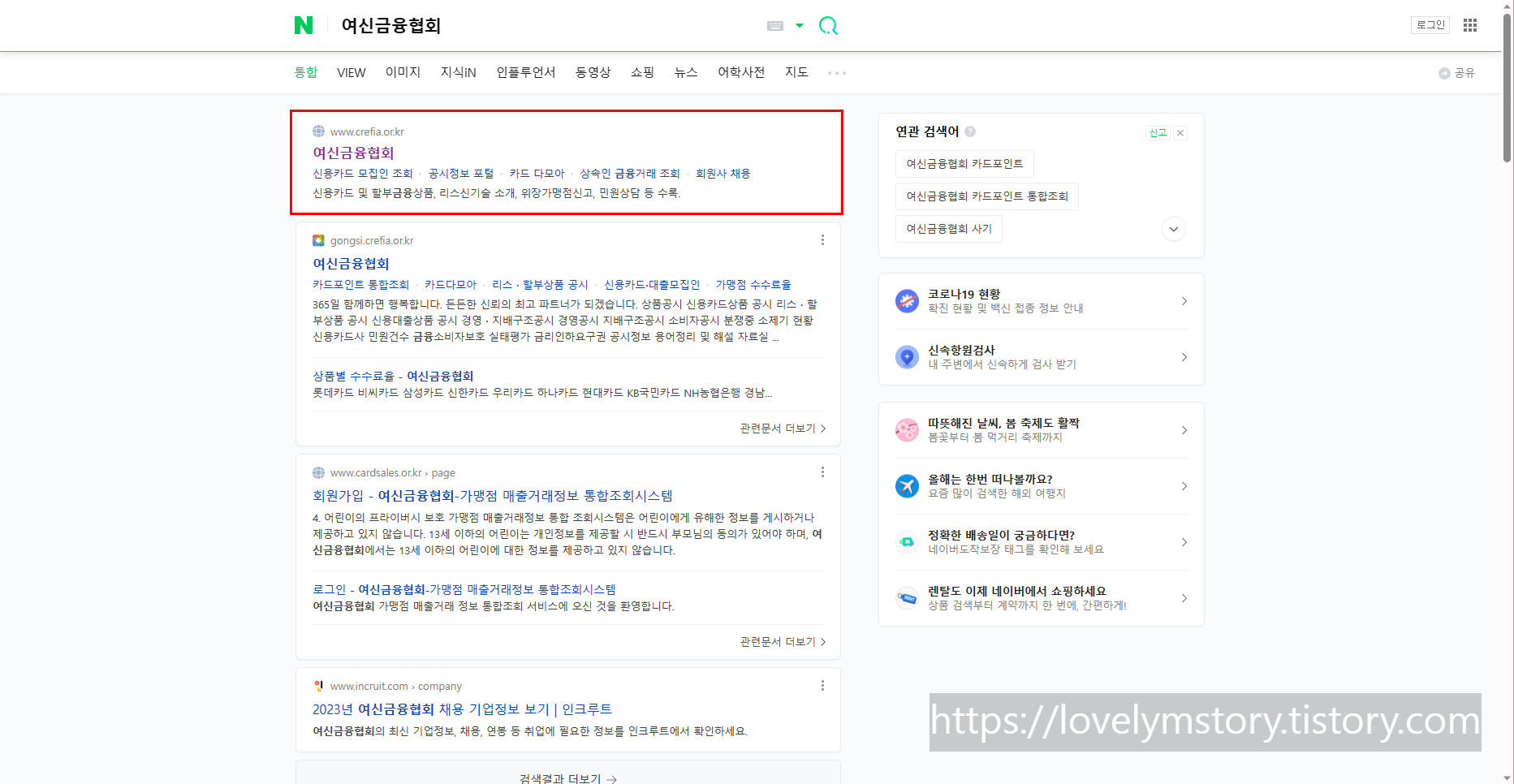
Task: Expand more related searches chevron
Action: pyautogui.click(x=1174, y=230)
